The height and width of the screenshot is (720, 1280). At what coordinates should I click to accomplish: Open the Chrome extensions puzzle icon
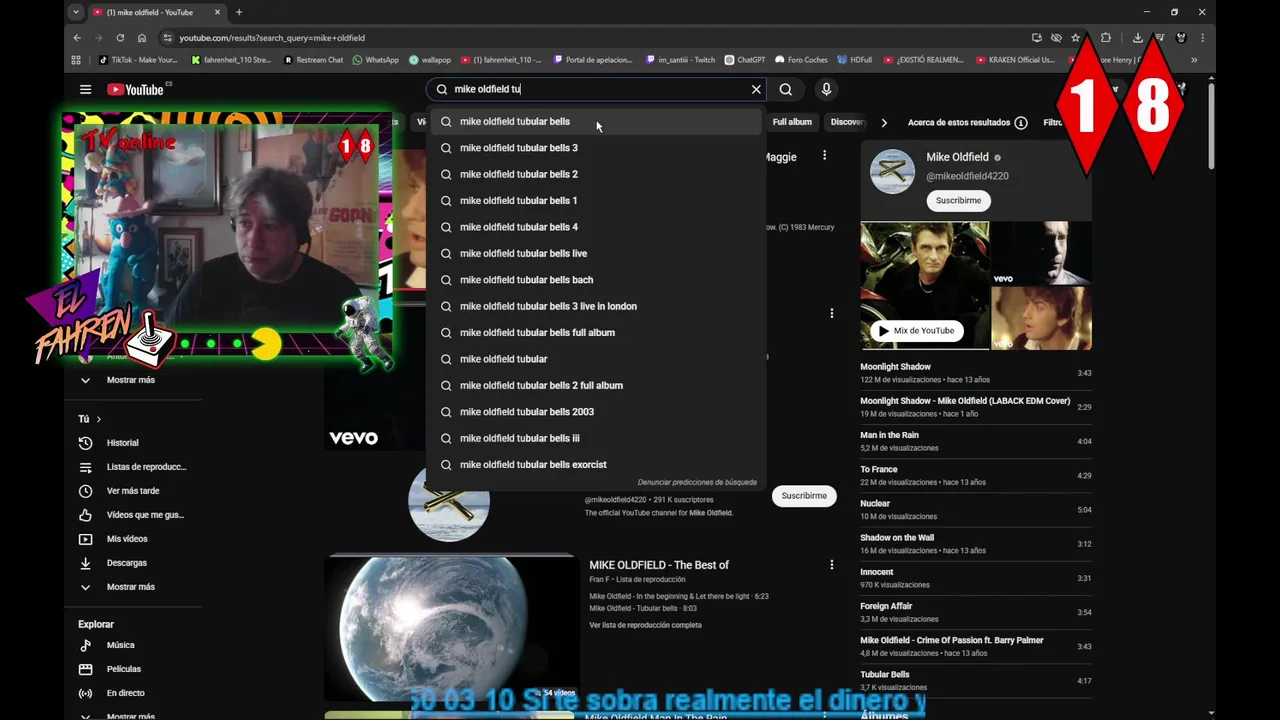(x=1106, y=38)
